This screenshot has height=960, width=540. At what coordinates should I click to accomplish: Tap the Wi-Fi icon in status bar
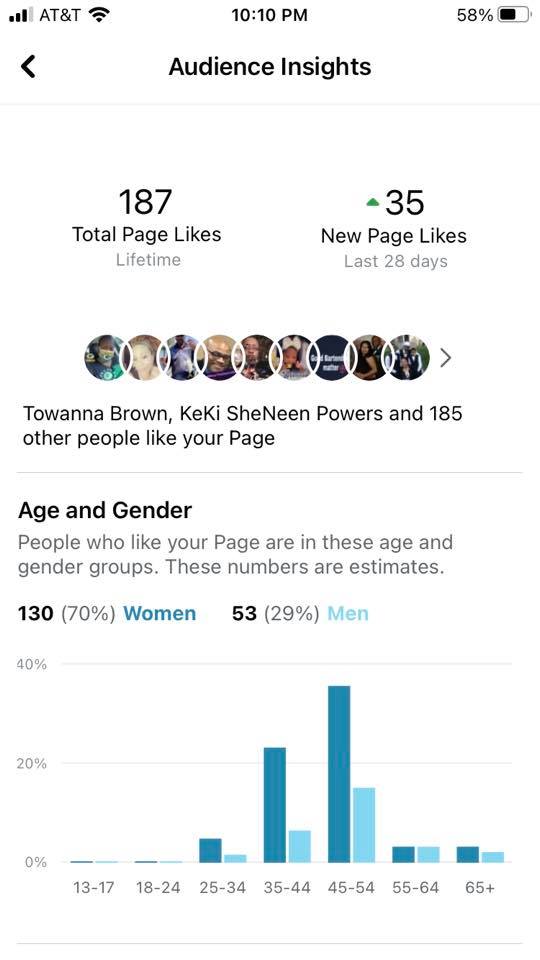99,15
